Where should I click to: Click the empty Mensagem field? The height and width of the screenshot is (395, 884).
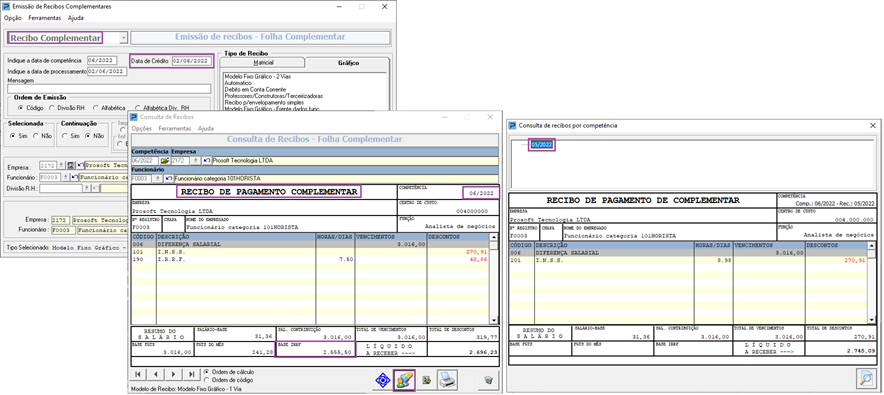pyautogui.click(x=109, y=89)
